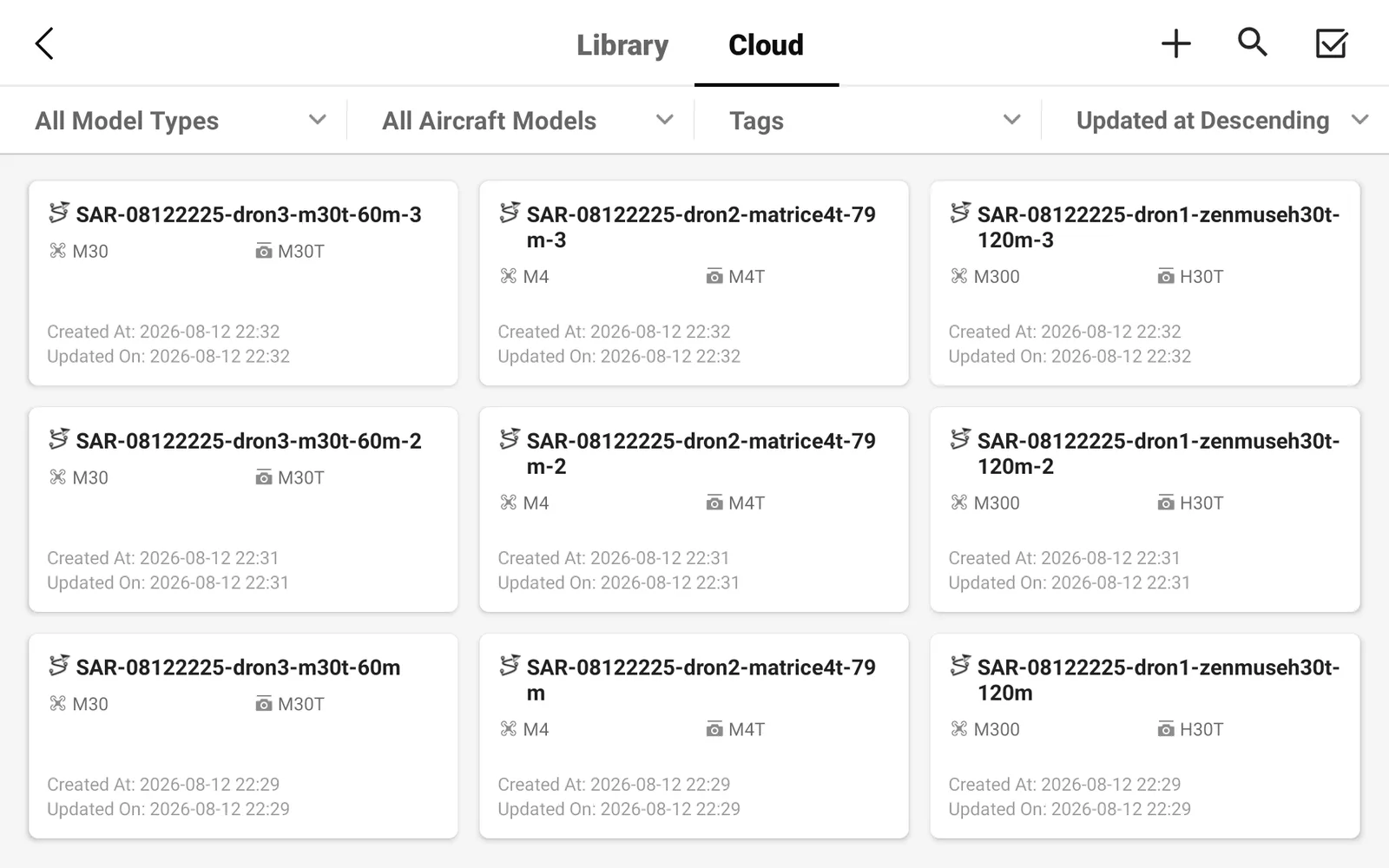
Task: Click M300 drone icon on zenmuseh30t-120m-3 card
Action: [x=958, y=276]
